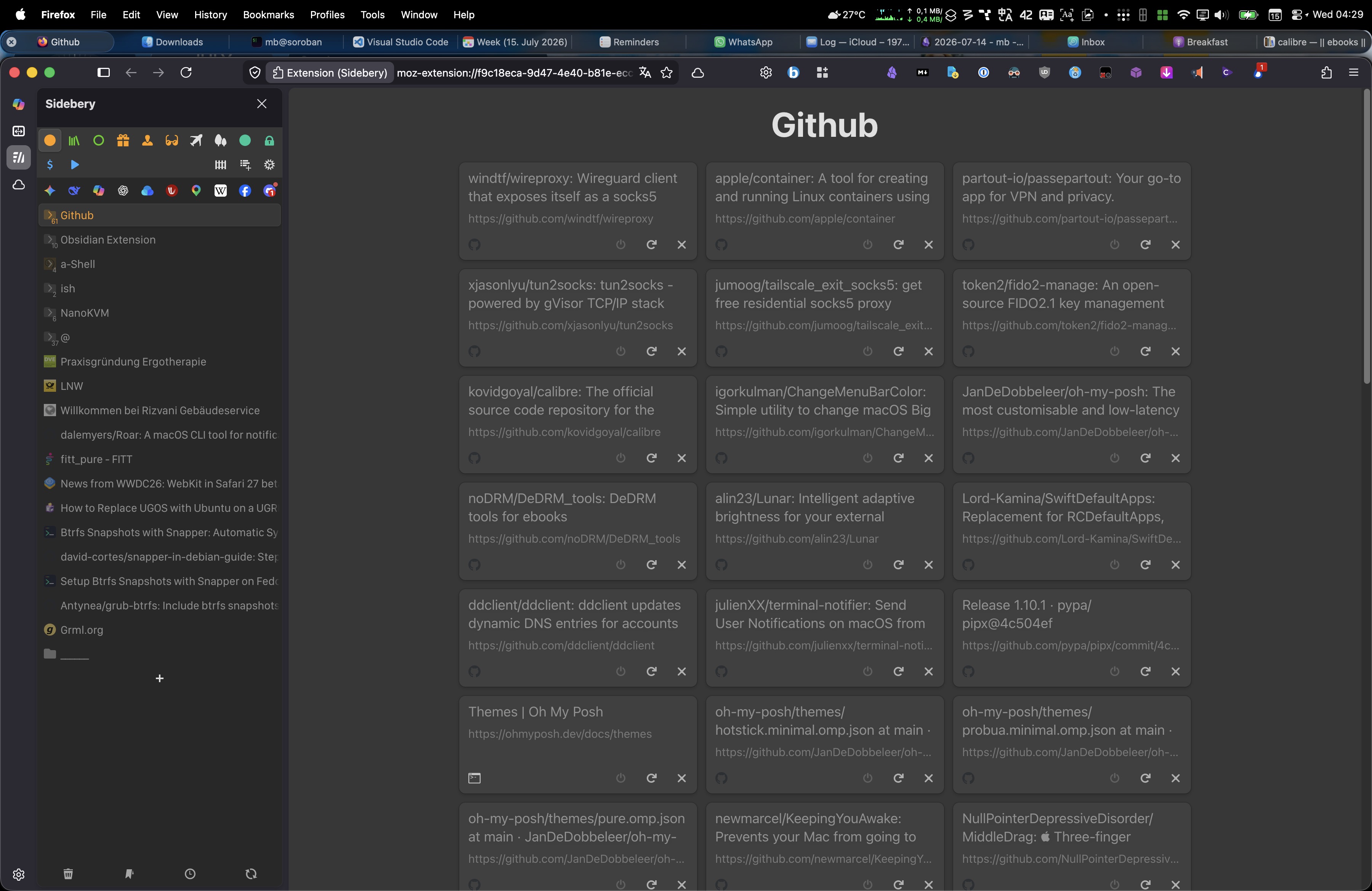This screenshot has height=891, width=1372.
Task: Click the sync arrows icon at sidebar bottom
Action: (251, 874)
